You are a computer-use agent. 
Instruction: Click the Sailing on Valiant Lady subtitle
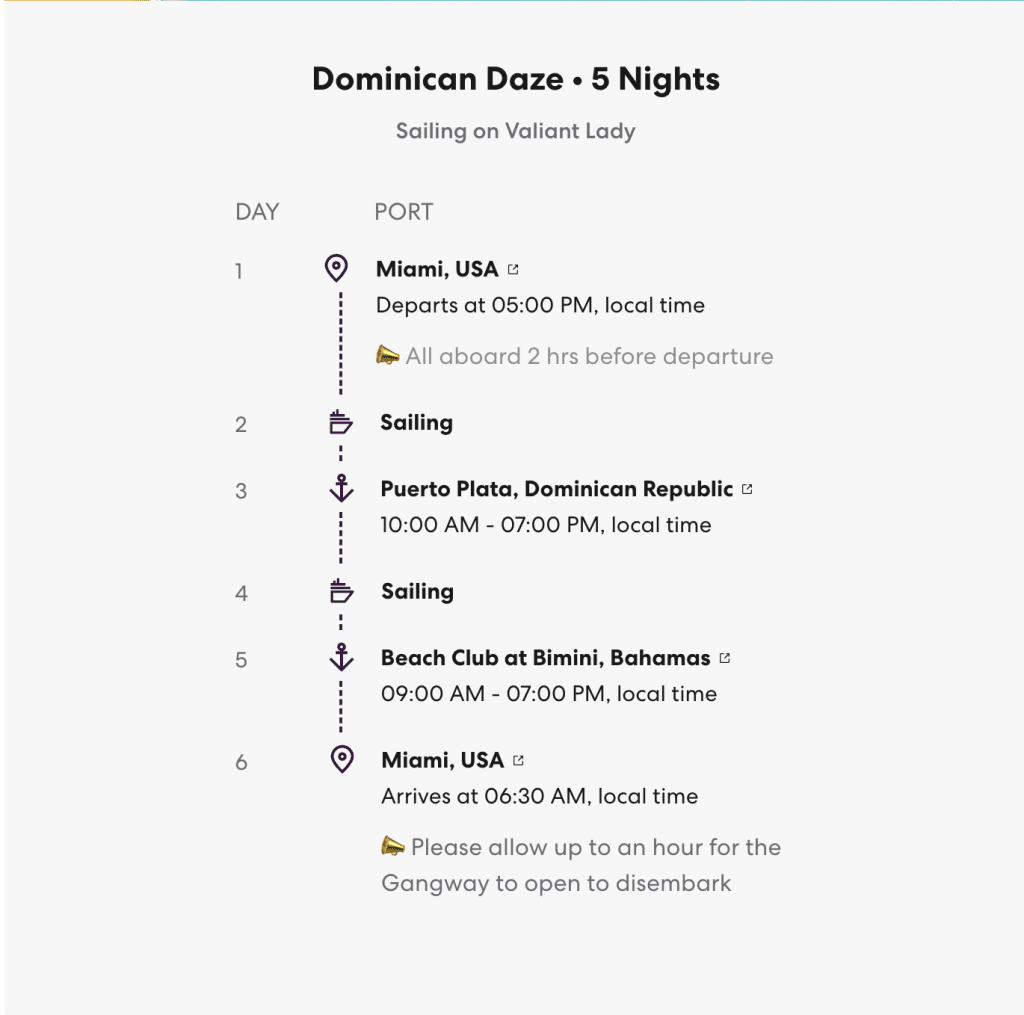pos(515,131)
